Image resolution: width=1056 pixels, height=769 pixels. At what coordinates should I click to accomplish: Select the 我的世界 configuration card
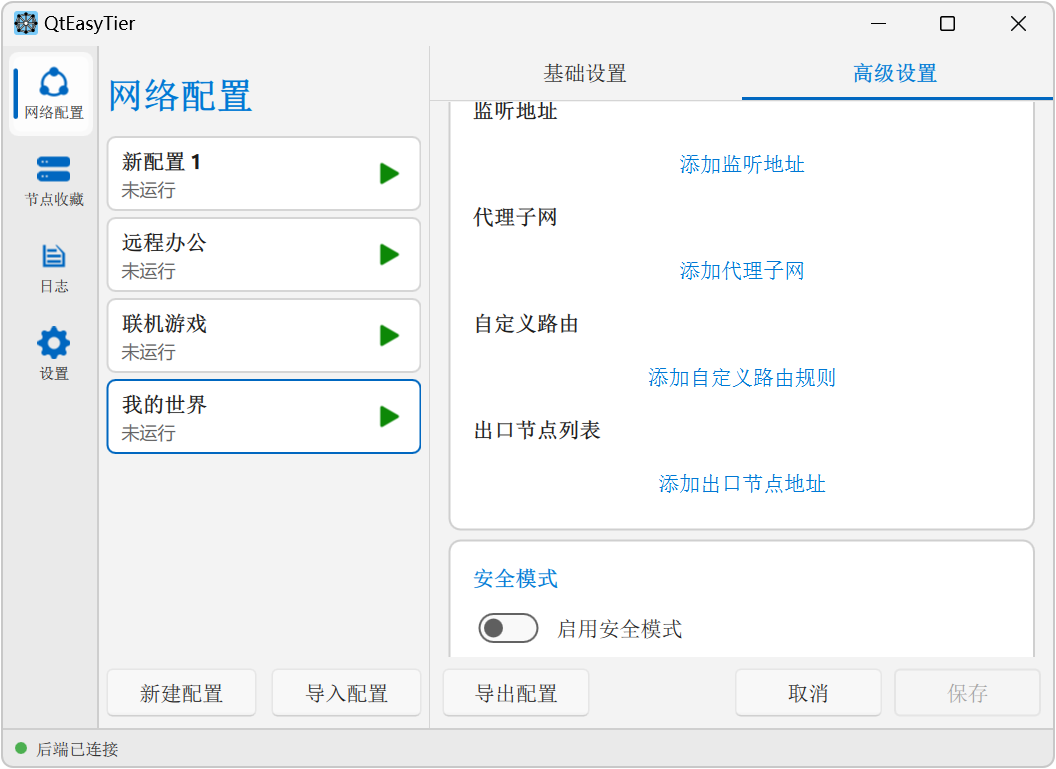point(264,416)
